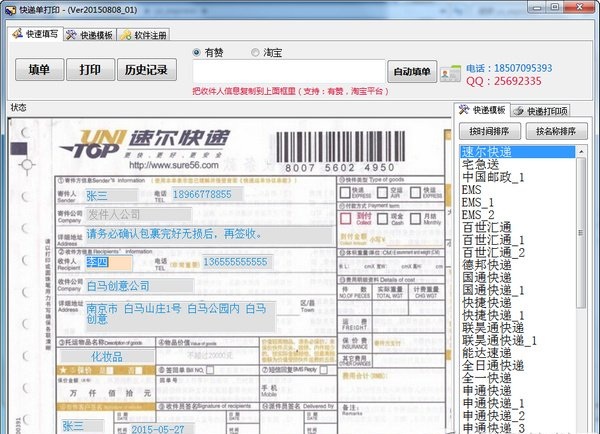600x434 pixels.
Task: Click the 自动填单 auto-fill button
Action: [x=412, y=72]
